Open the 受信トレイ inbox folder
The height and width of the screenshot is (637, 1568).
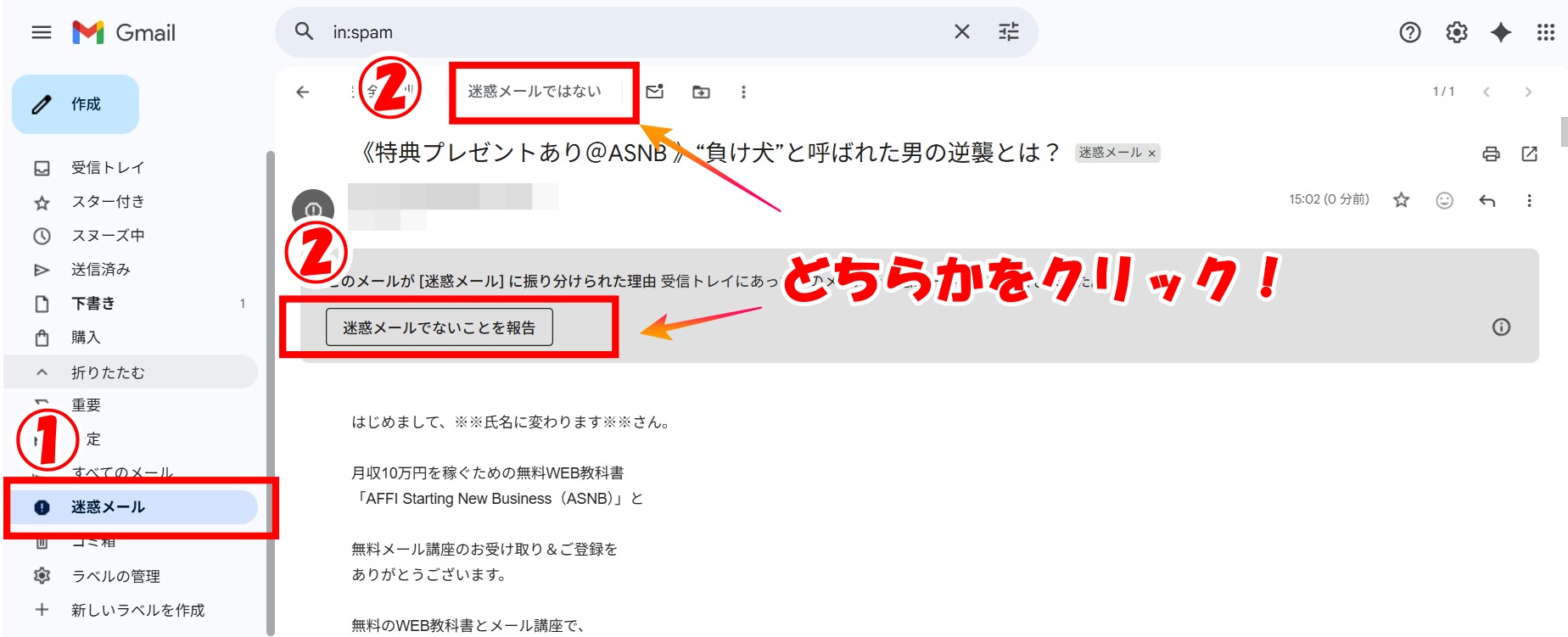click(108, 168)
